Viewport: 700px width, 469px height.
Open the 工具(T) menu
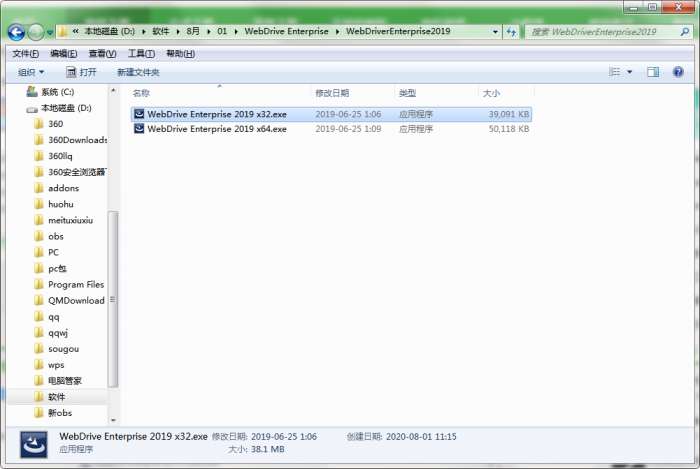(x=141, y=54)
